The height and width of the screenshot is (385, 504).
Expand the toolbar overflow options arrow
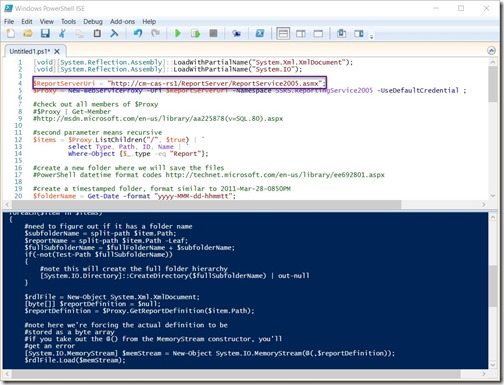pos(371,36)
